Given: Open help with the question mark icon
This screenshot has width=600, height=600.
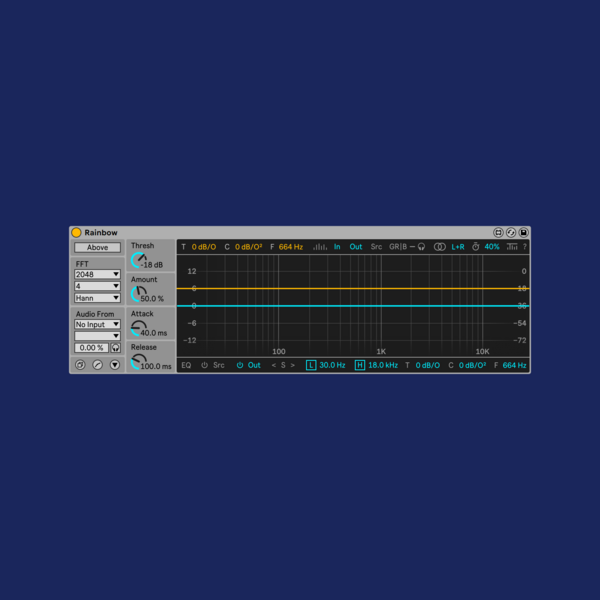Looking at the screenshot, I should coord(525,247).
